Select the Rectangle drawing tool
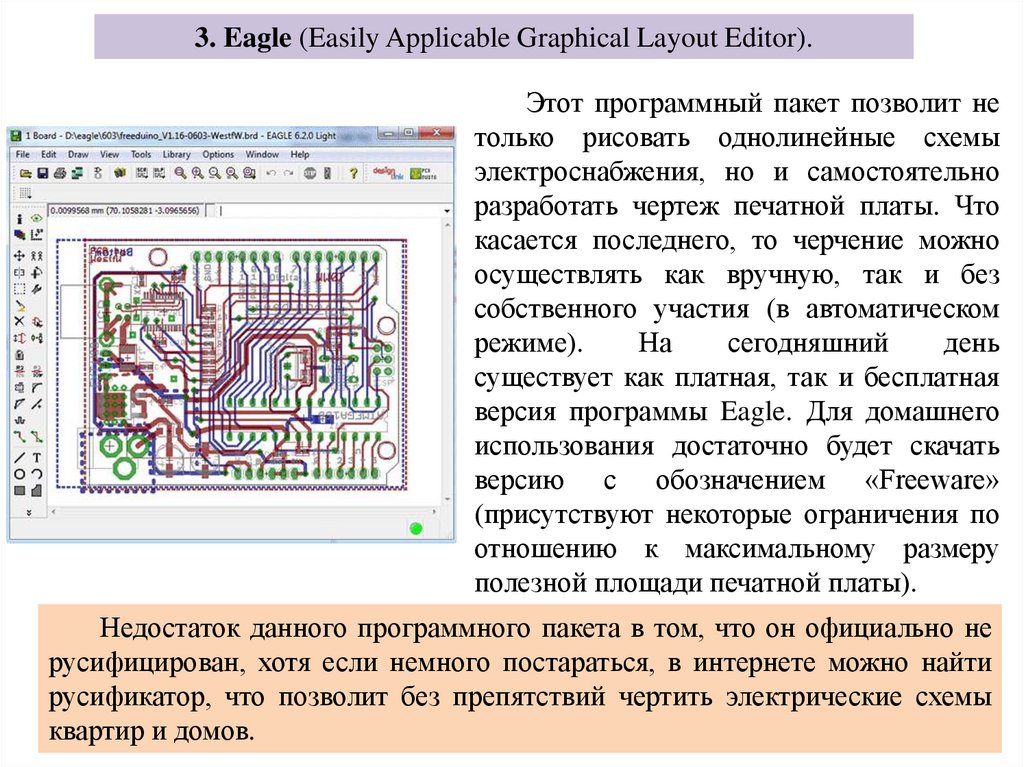The image size is (1024, 767). 19,490
